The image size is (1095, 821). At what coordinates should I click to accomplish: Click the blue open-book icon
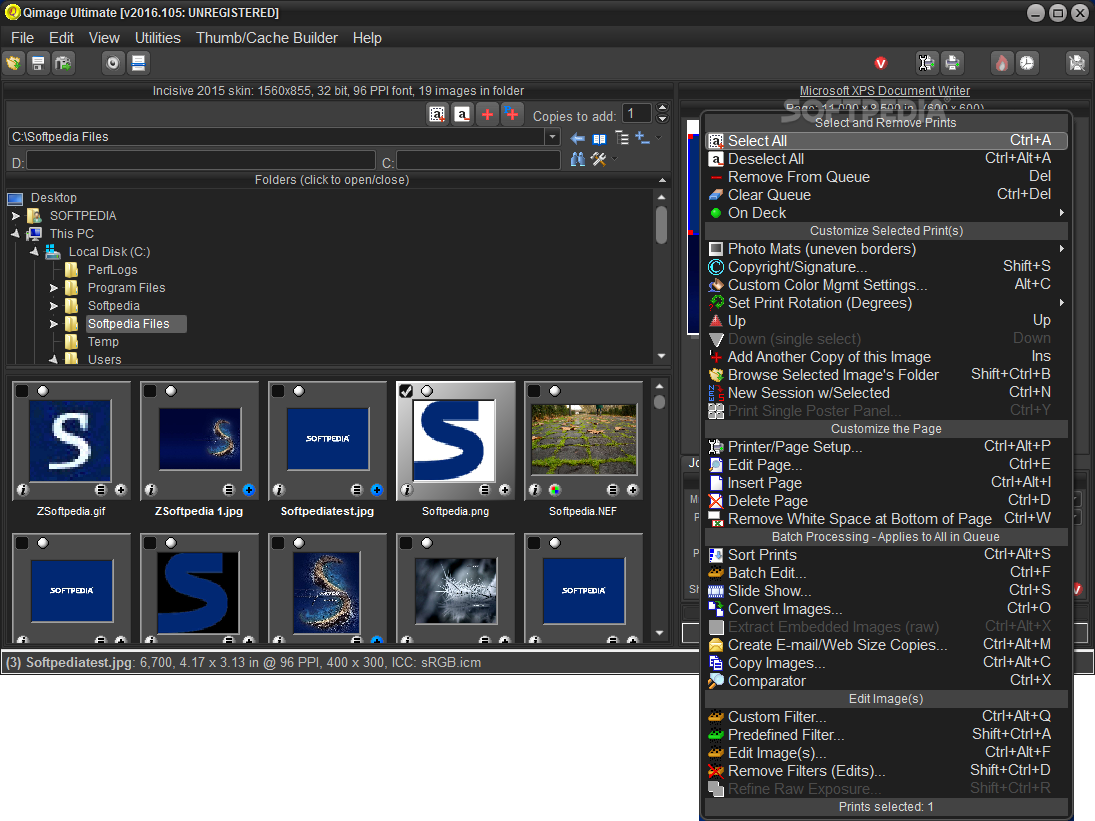click(599, 138)
